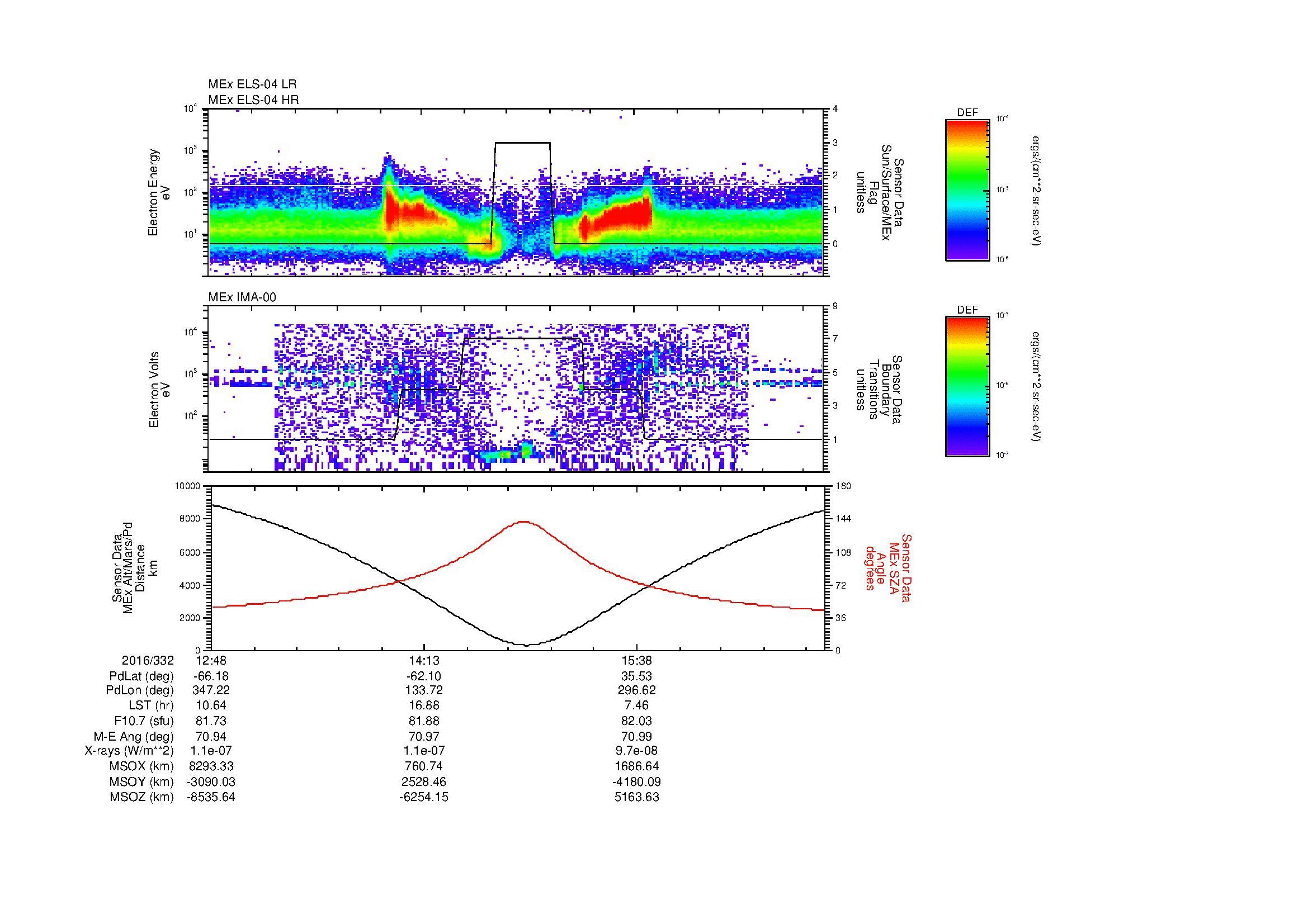
Task: Click the MSOY (km) row label
Action: [141, 781]
